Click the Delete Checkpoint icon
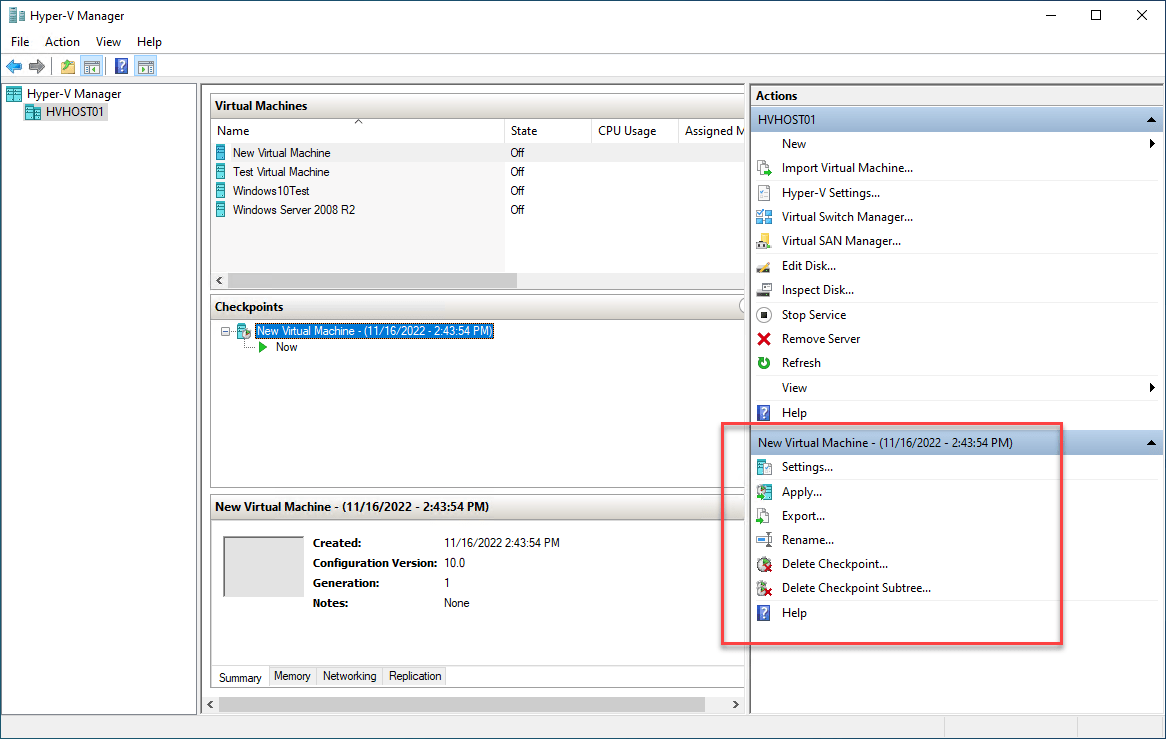 point(764,564)
